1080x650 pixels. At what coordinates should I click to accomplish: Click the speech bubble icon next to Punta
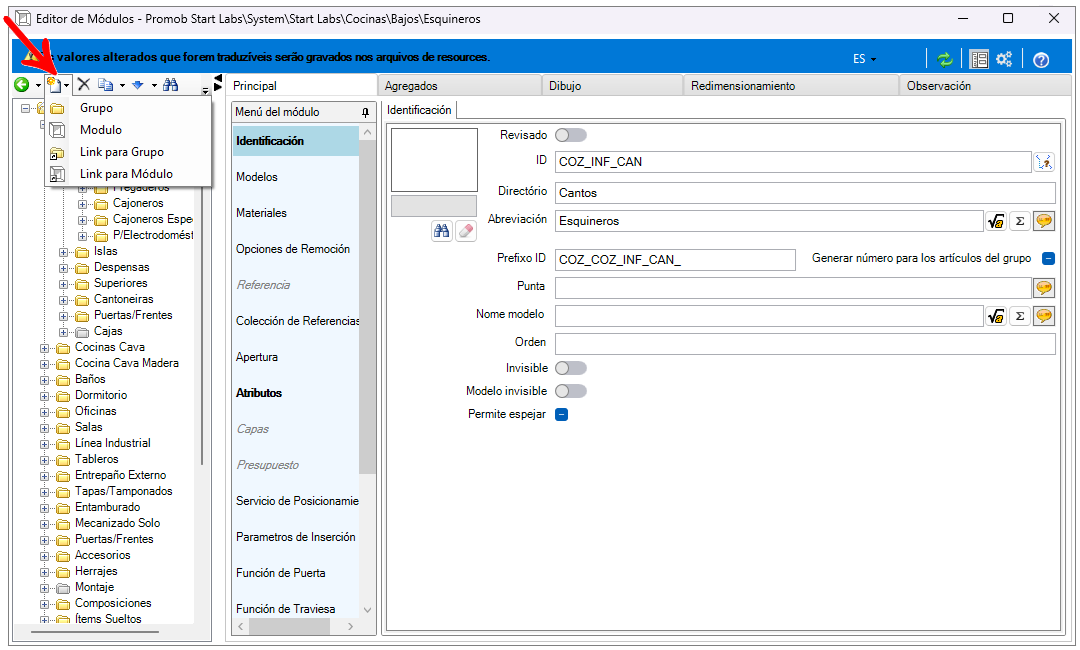click(1044, 288)
